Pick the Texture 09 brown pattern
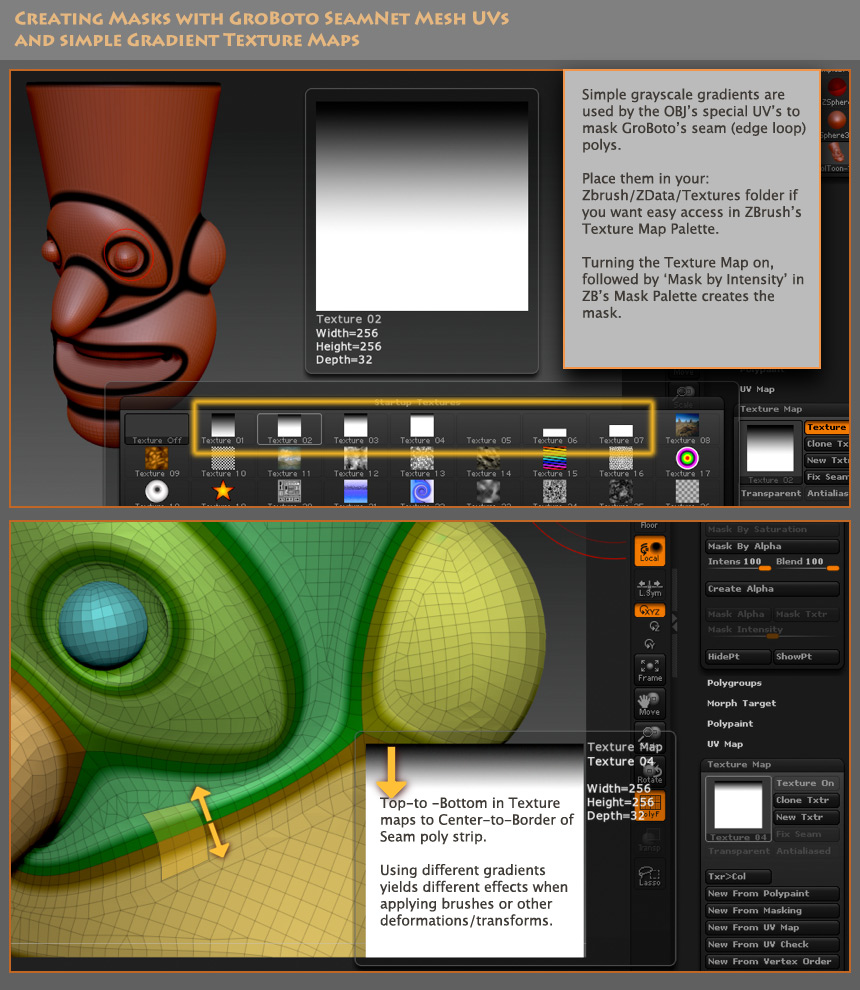 pos(157,462)
